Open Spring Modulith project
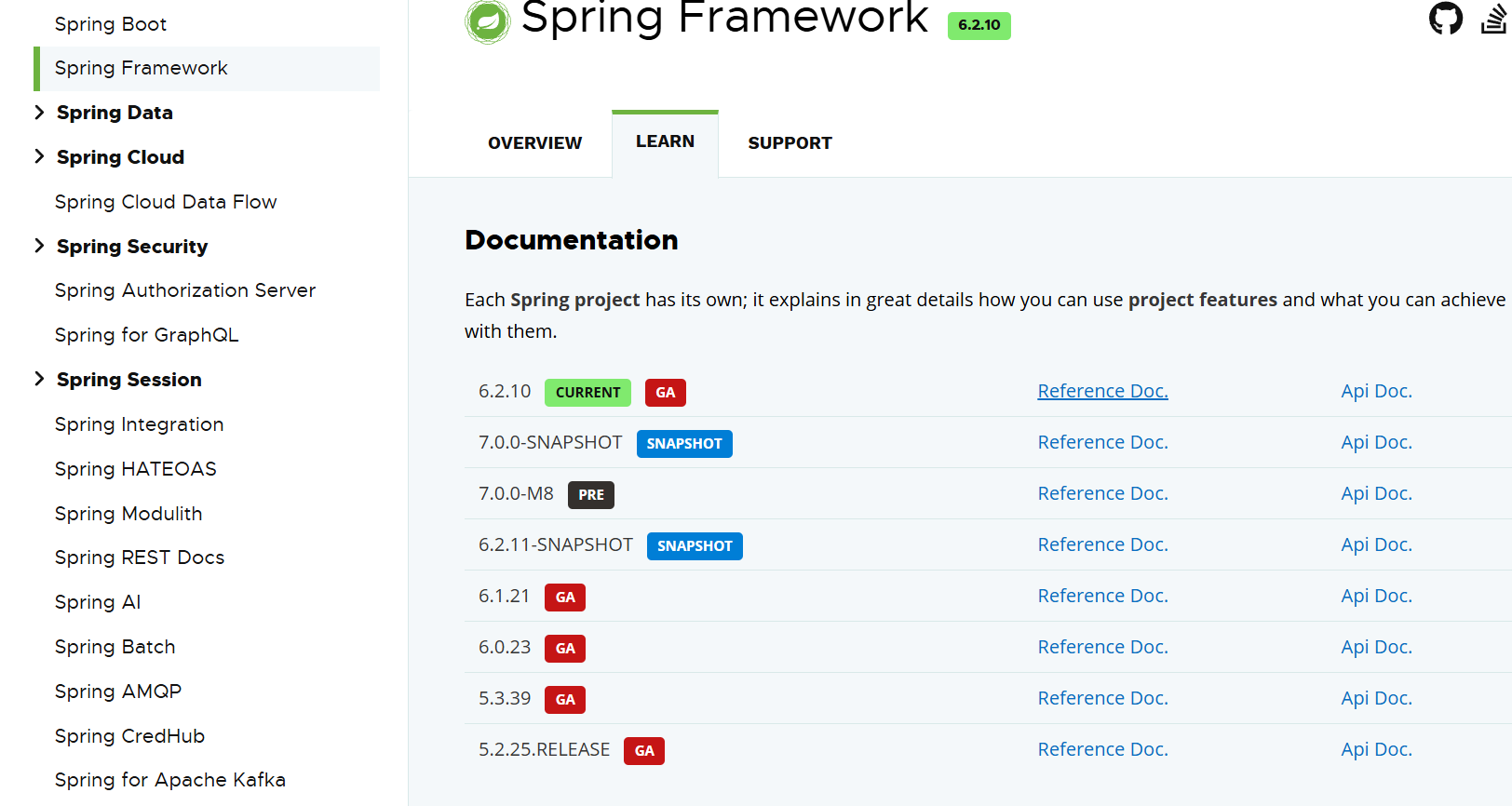Viewport: 1512px width, 806px height. tap(128, 514)
